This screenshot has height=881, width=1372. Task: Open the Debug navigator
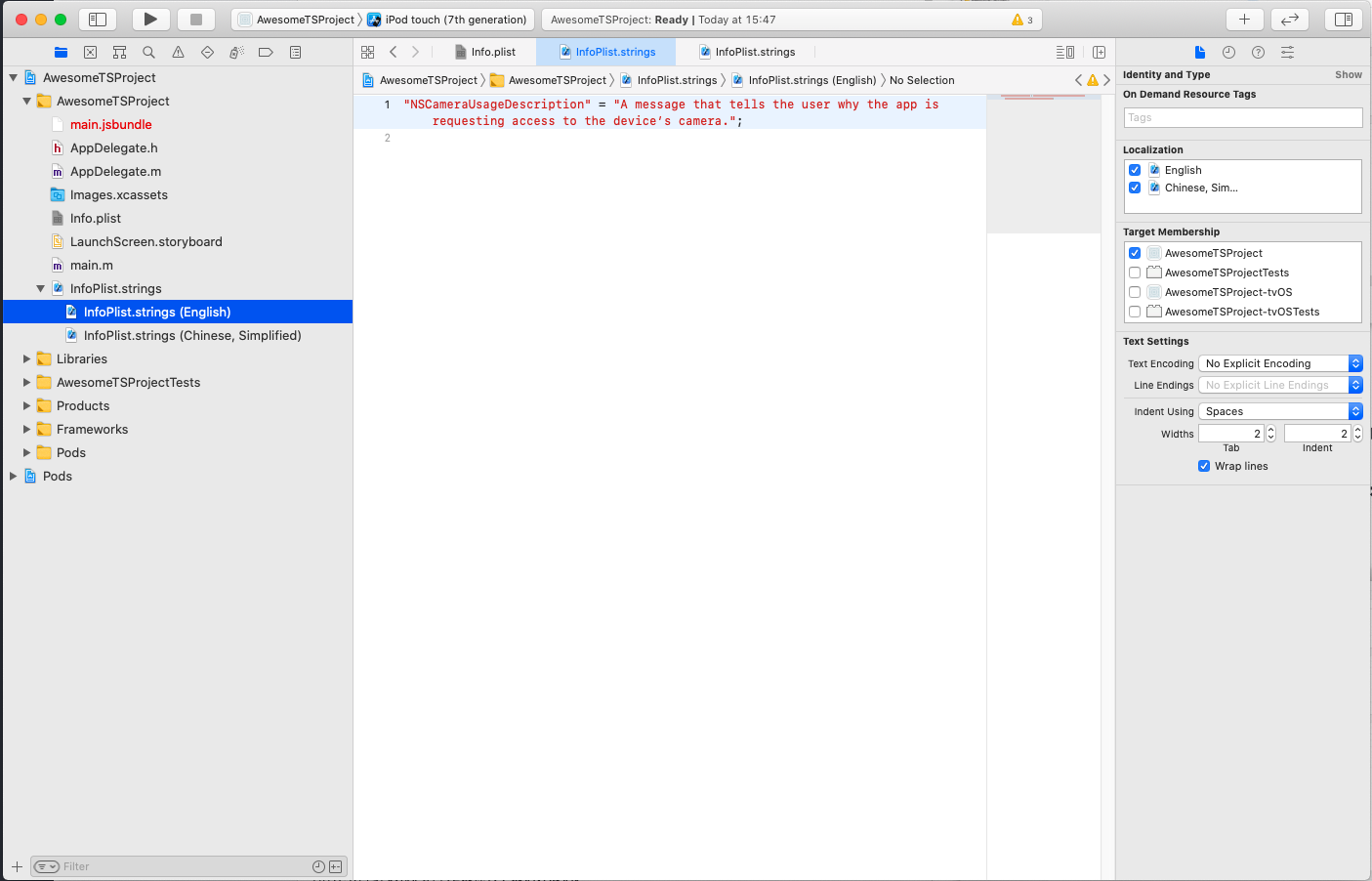click(236, 52)
